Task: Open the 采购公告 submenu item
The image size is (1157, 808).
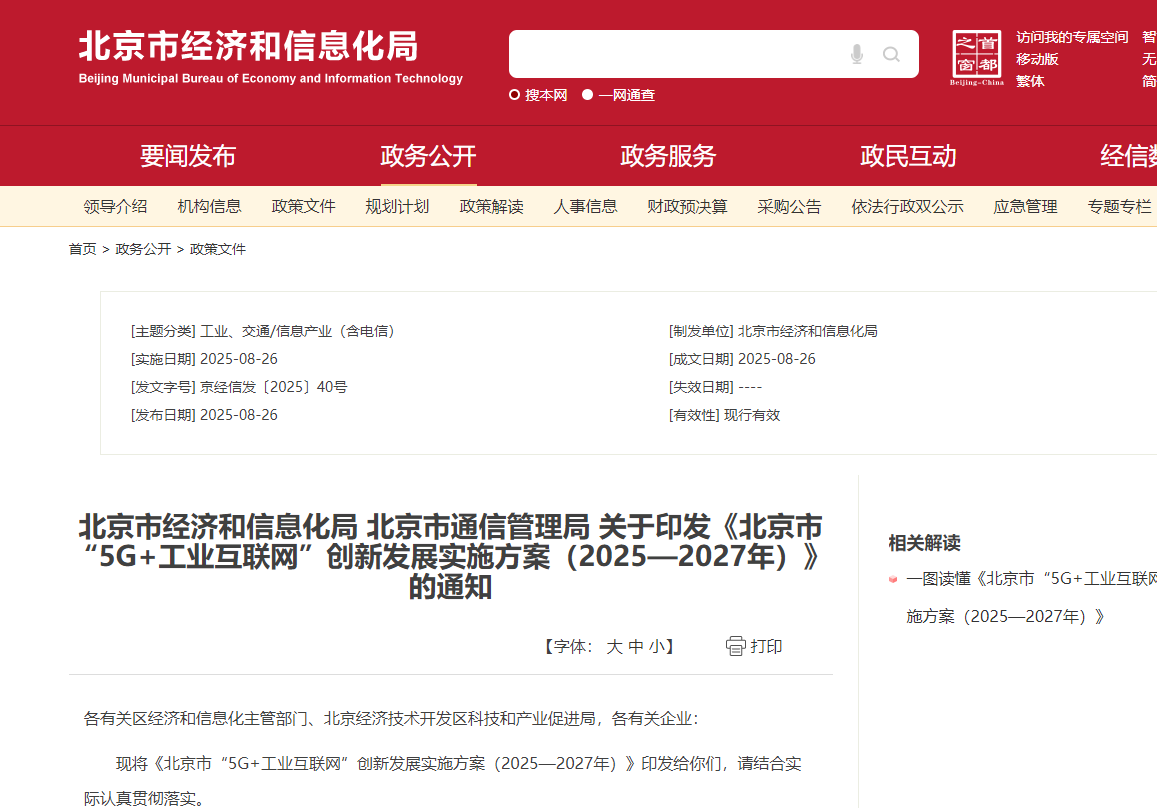Action: pos(789,207)
